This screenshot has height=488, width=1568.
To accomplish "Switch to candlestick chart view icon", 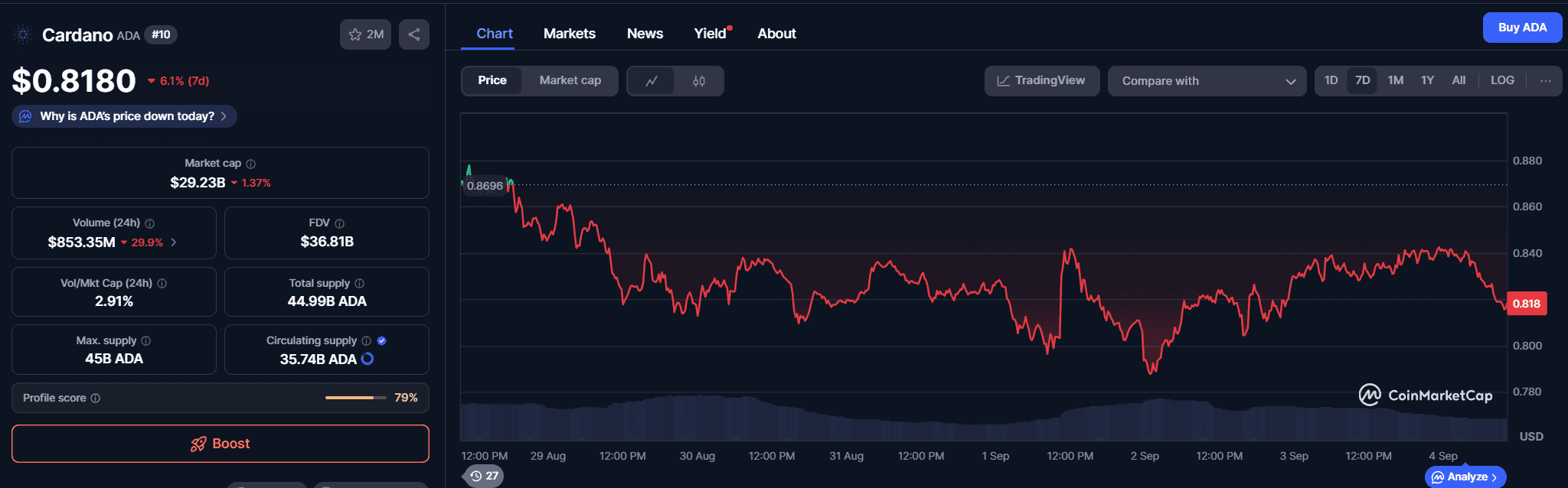I will pyautogui.click(x=699, y=81).
